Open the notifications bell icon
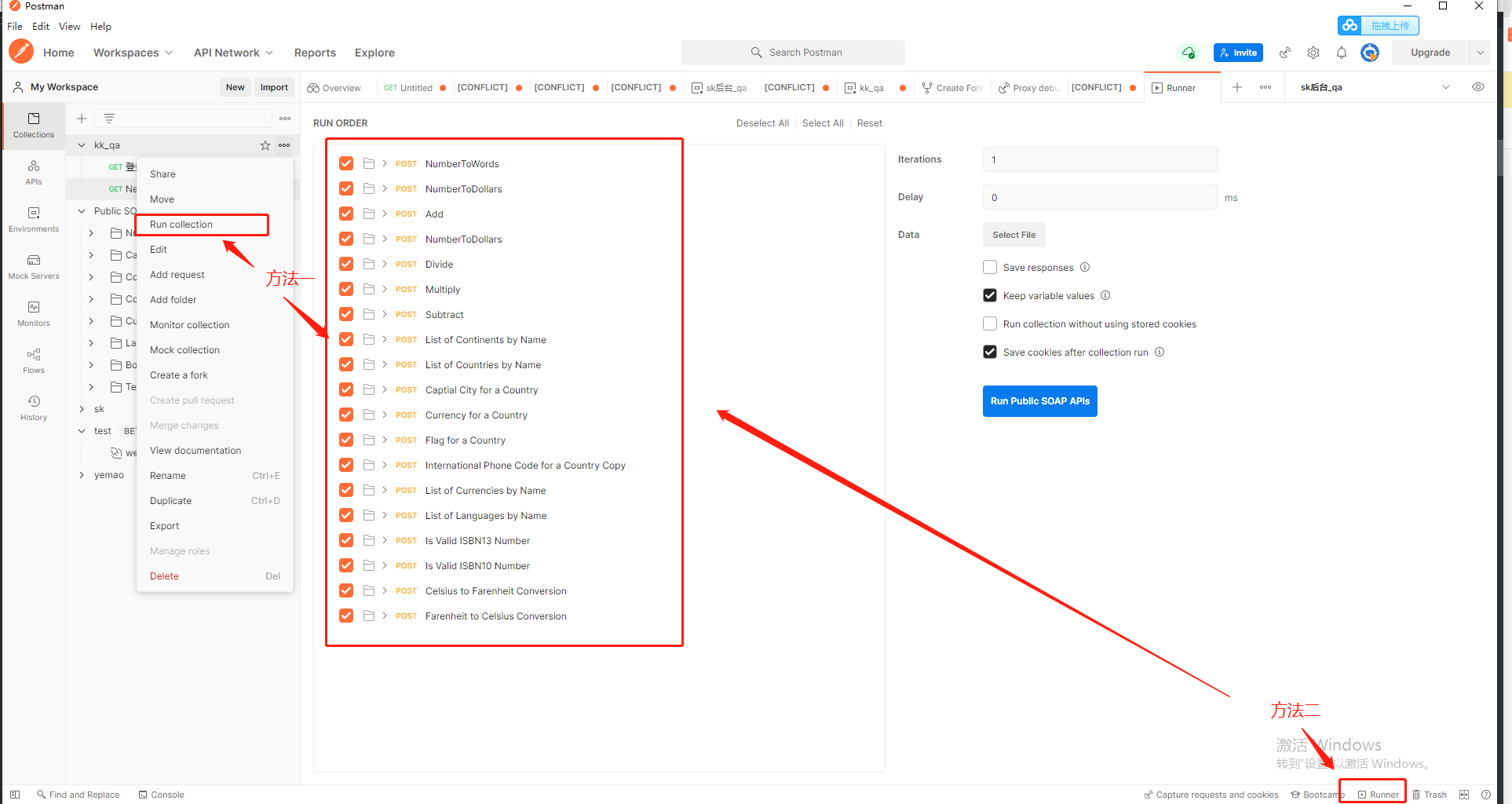 pyautogui.click(x=1342, y=53)
